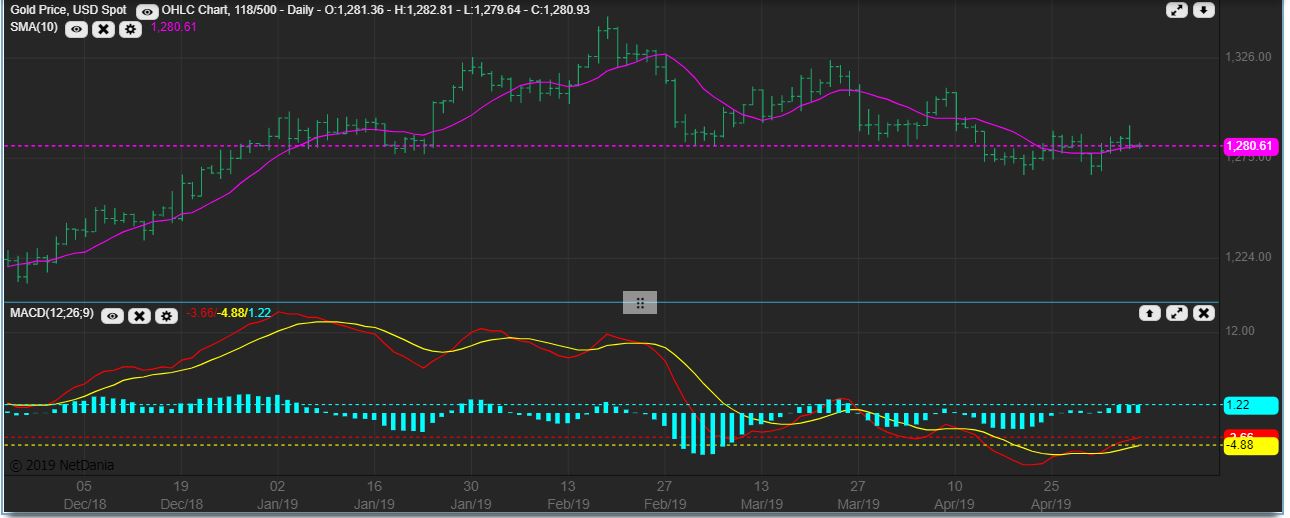Click the '13 Feb/19' date axis label
1290x518 pixels.
click(x=567, y=495)
